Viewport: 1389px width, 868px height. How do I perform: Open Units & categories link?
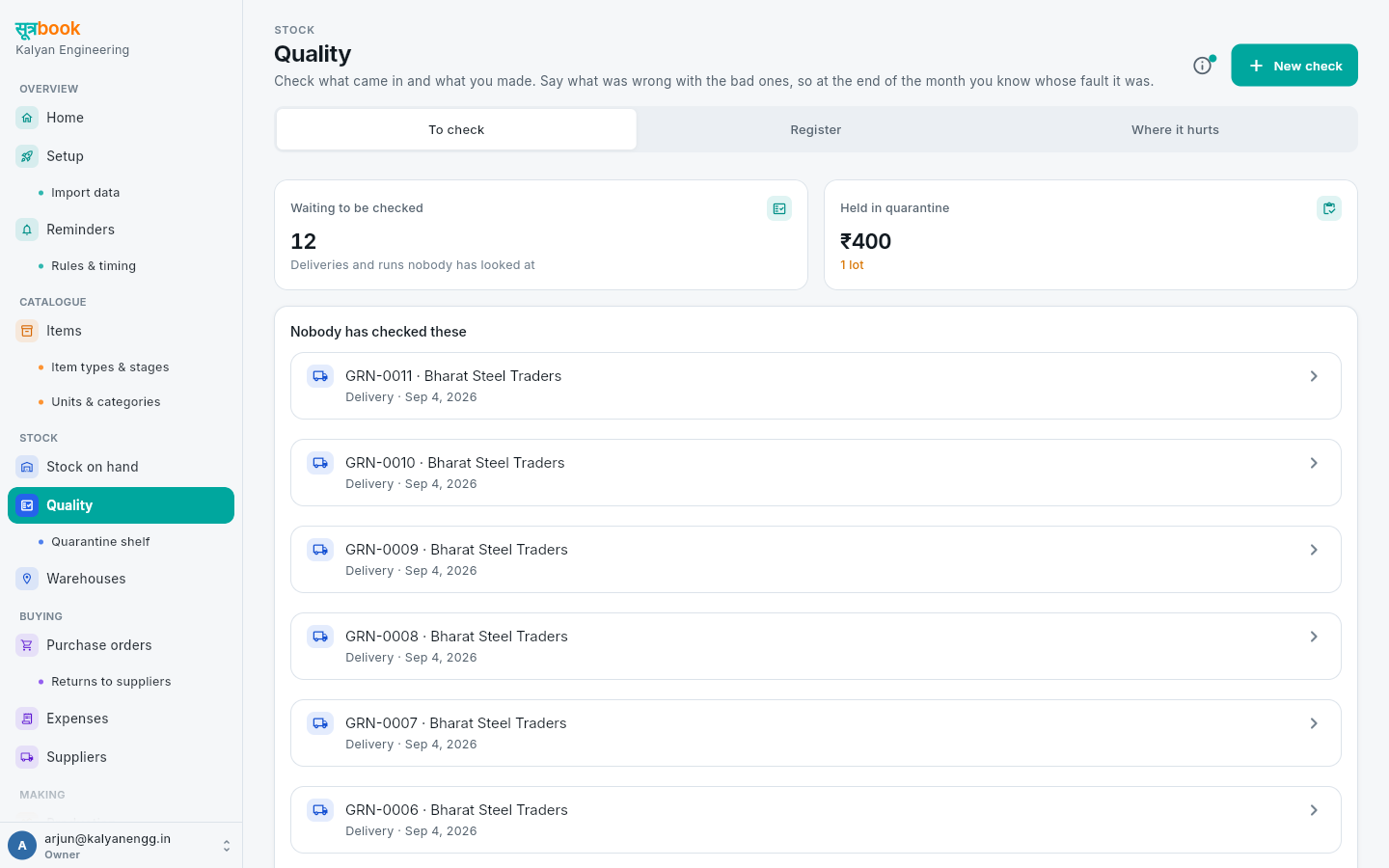click(x=106, y=402)
